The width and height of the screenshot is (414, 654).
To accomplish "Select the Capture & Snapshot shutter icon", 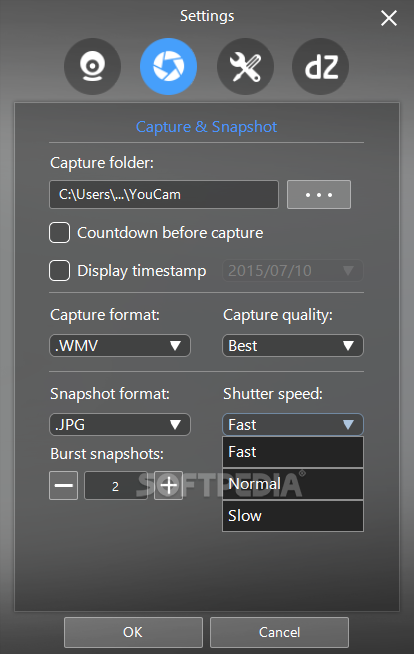I will click(168, 66).
